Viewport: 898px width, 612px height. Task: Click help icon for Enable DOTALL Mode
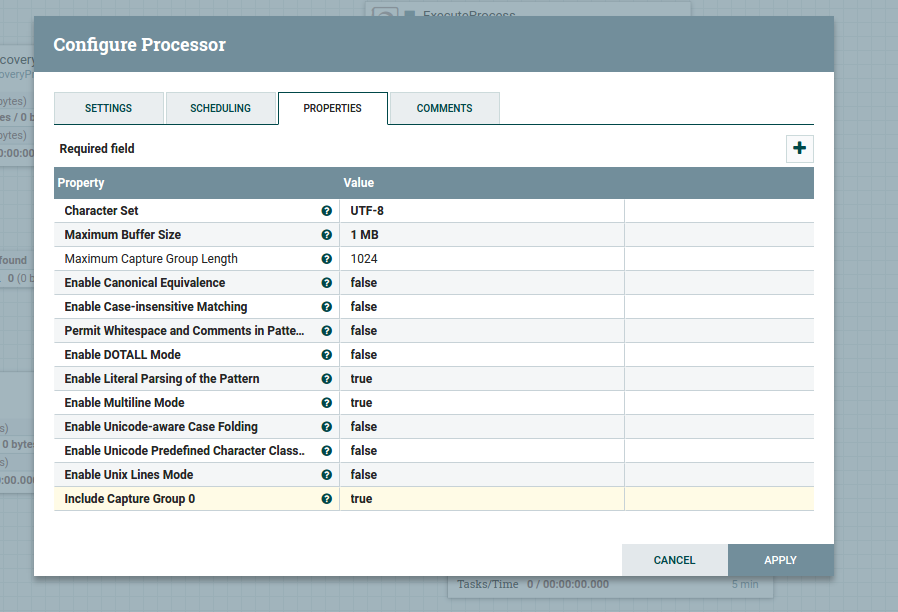tap(326, 355)
